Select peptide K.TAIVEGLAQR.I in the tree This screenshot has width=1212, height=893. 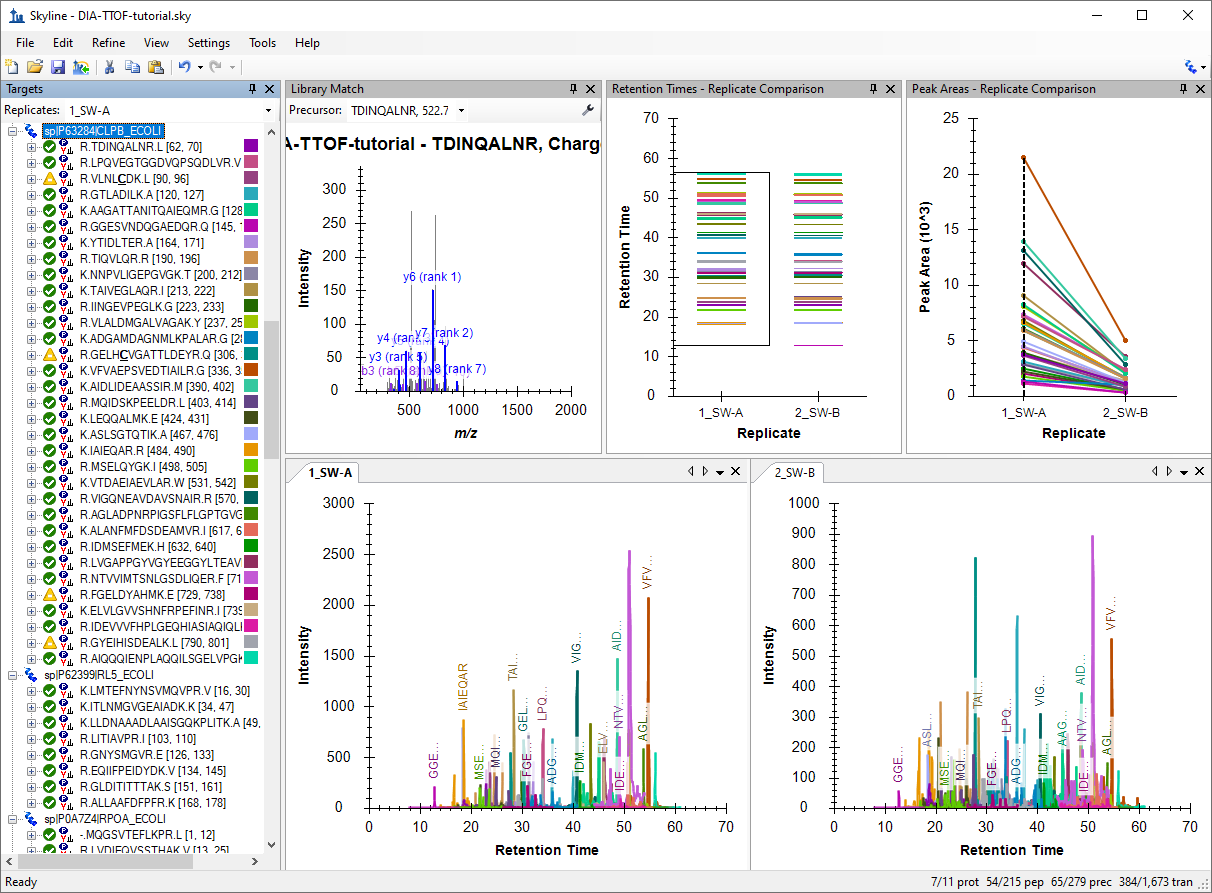[x=148, y=291]
